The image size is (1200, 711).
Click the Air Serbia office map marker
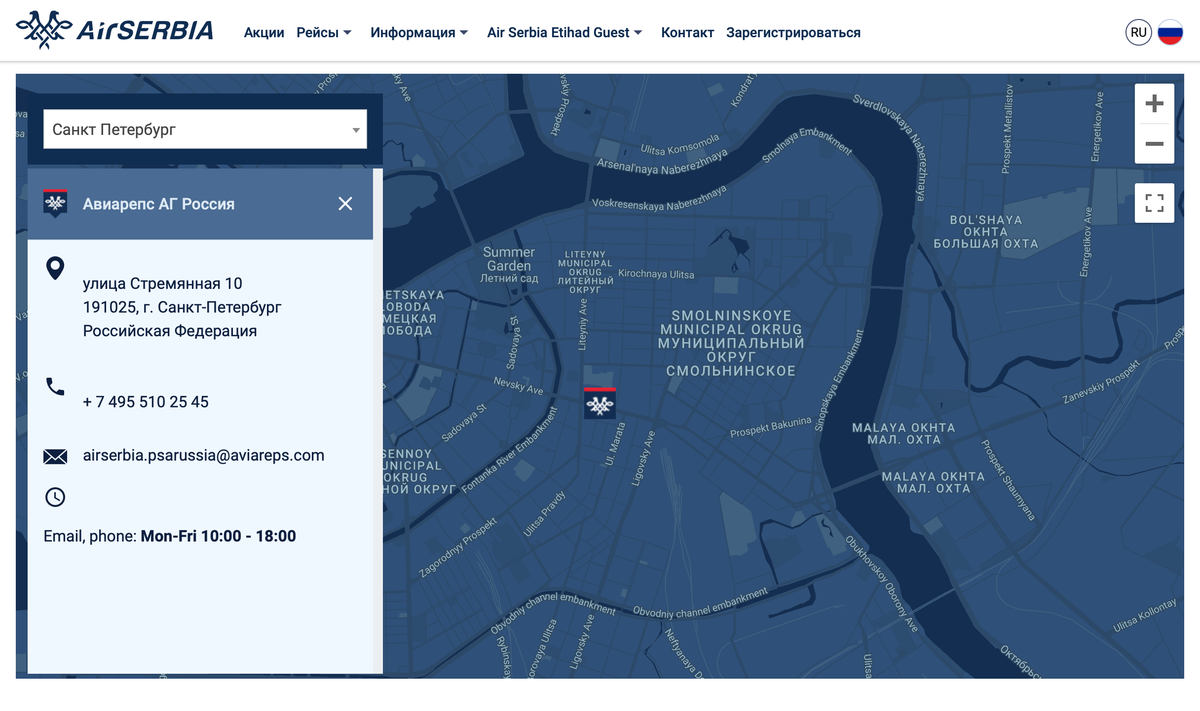[600, 403]
